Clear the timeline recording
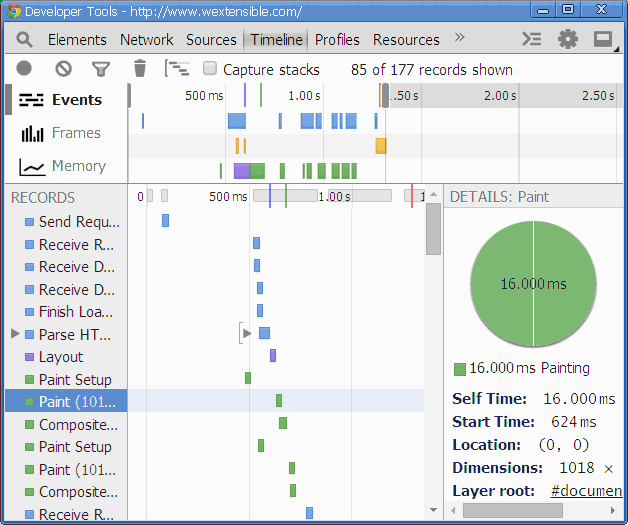Image resolution: width=628 pixels, height=525 pixels. tap(63, 69)
